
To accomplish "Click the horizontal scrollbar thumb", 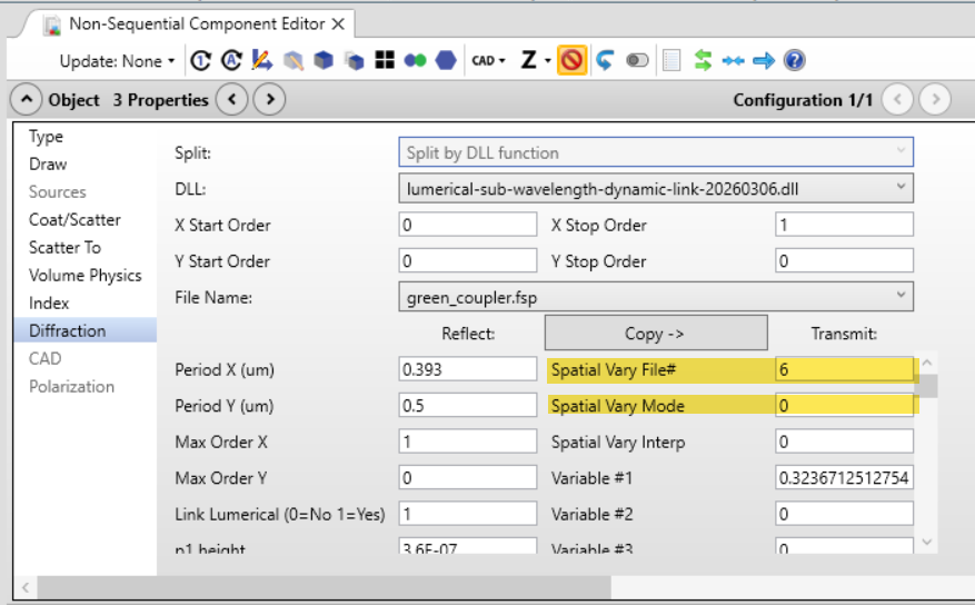I will (x=324, y=587).
